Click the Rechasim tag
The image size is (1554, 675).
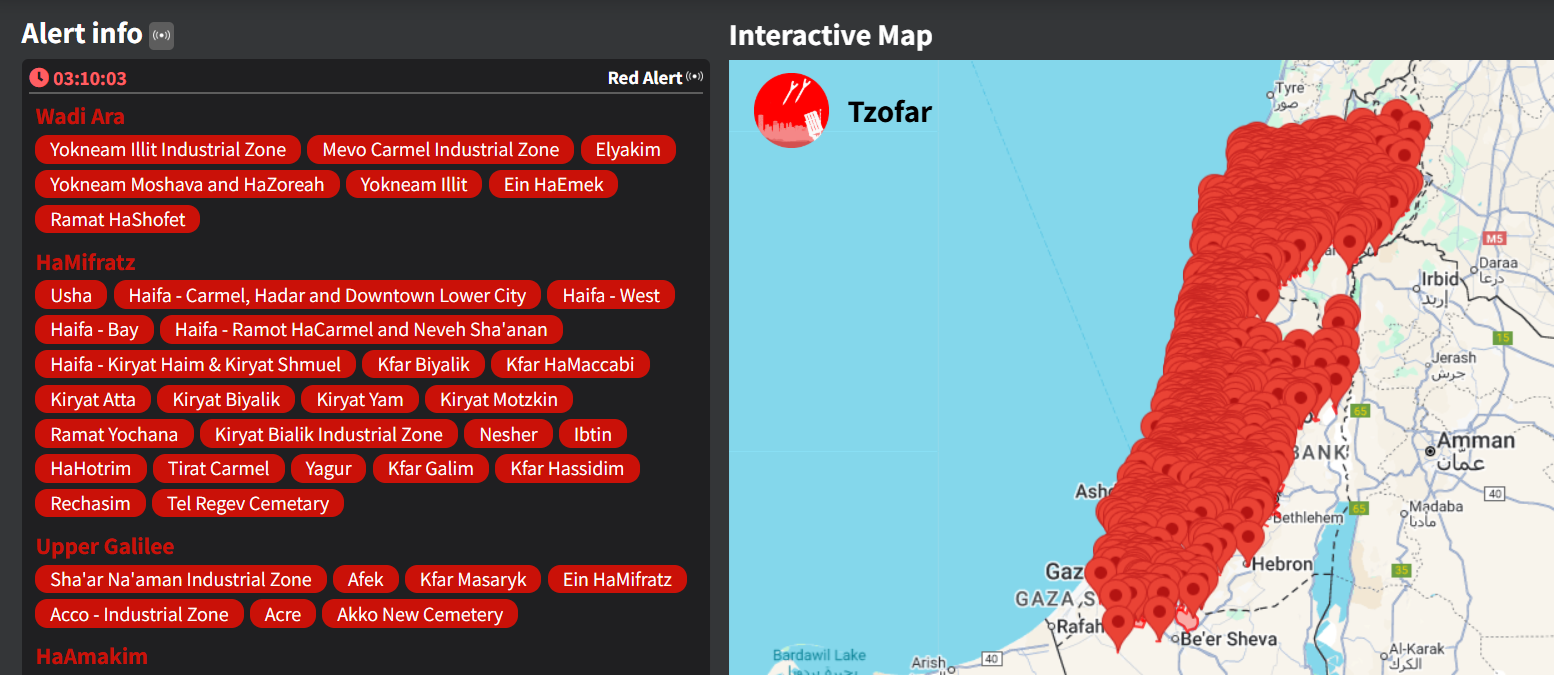pos(90,503)
